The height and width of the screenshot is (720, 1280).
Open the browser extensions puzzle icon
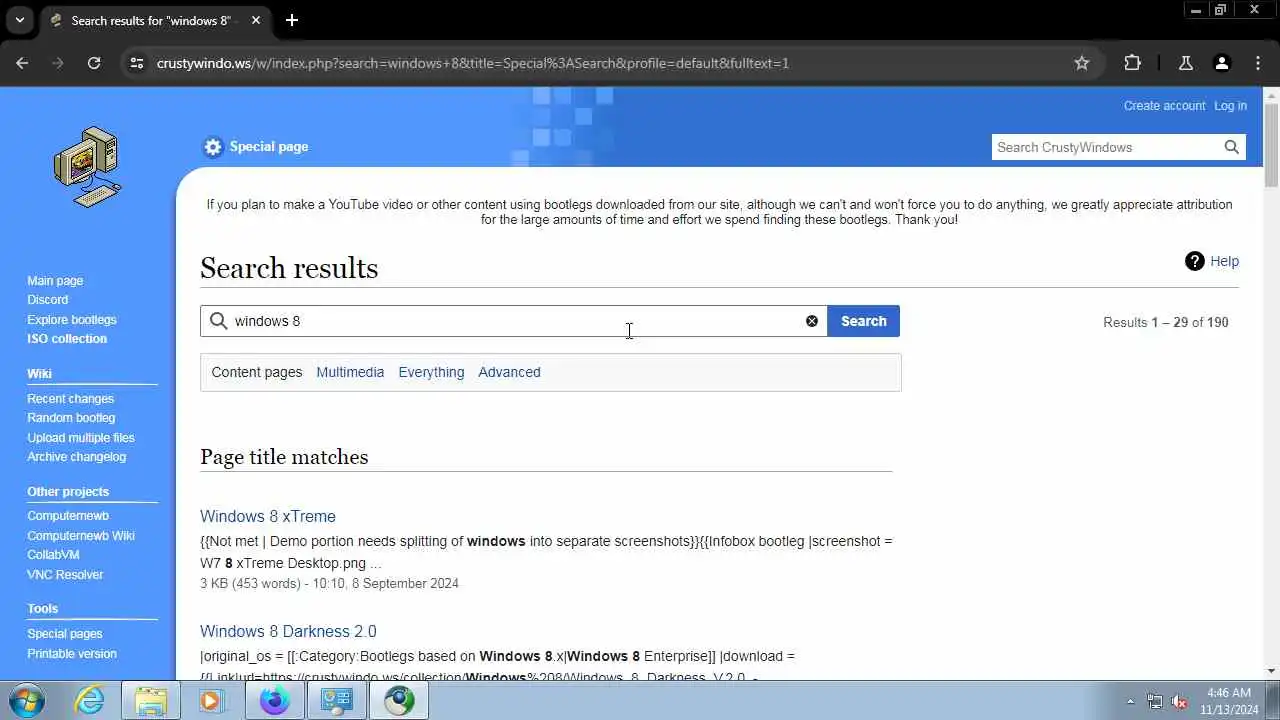pos(1132,63)
